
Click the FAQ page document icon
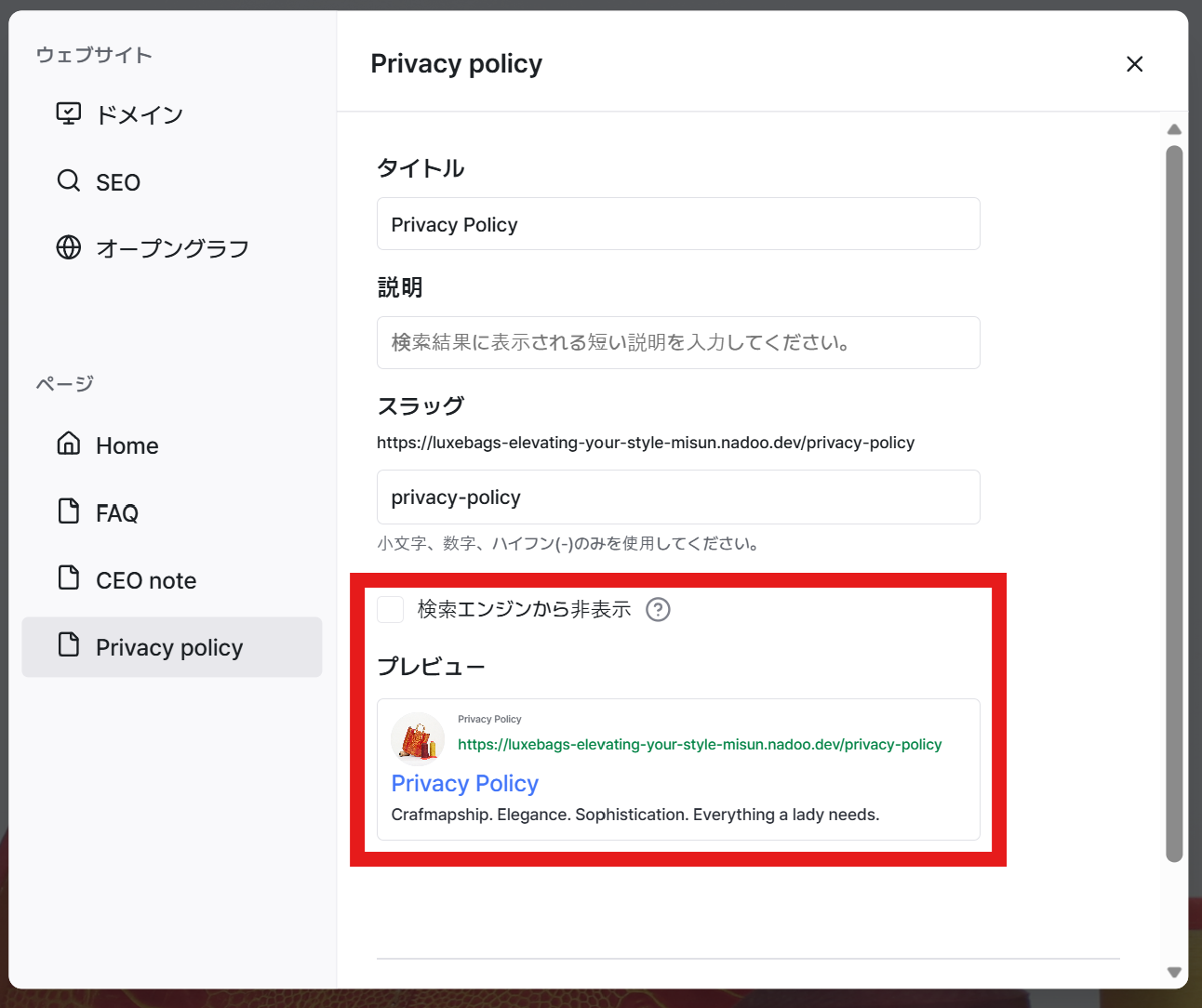click(69, 511)
